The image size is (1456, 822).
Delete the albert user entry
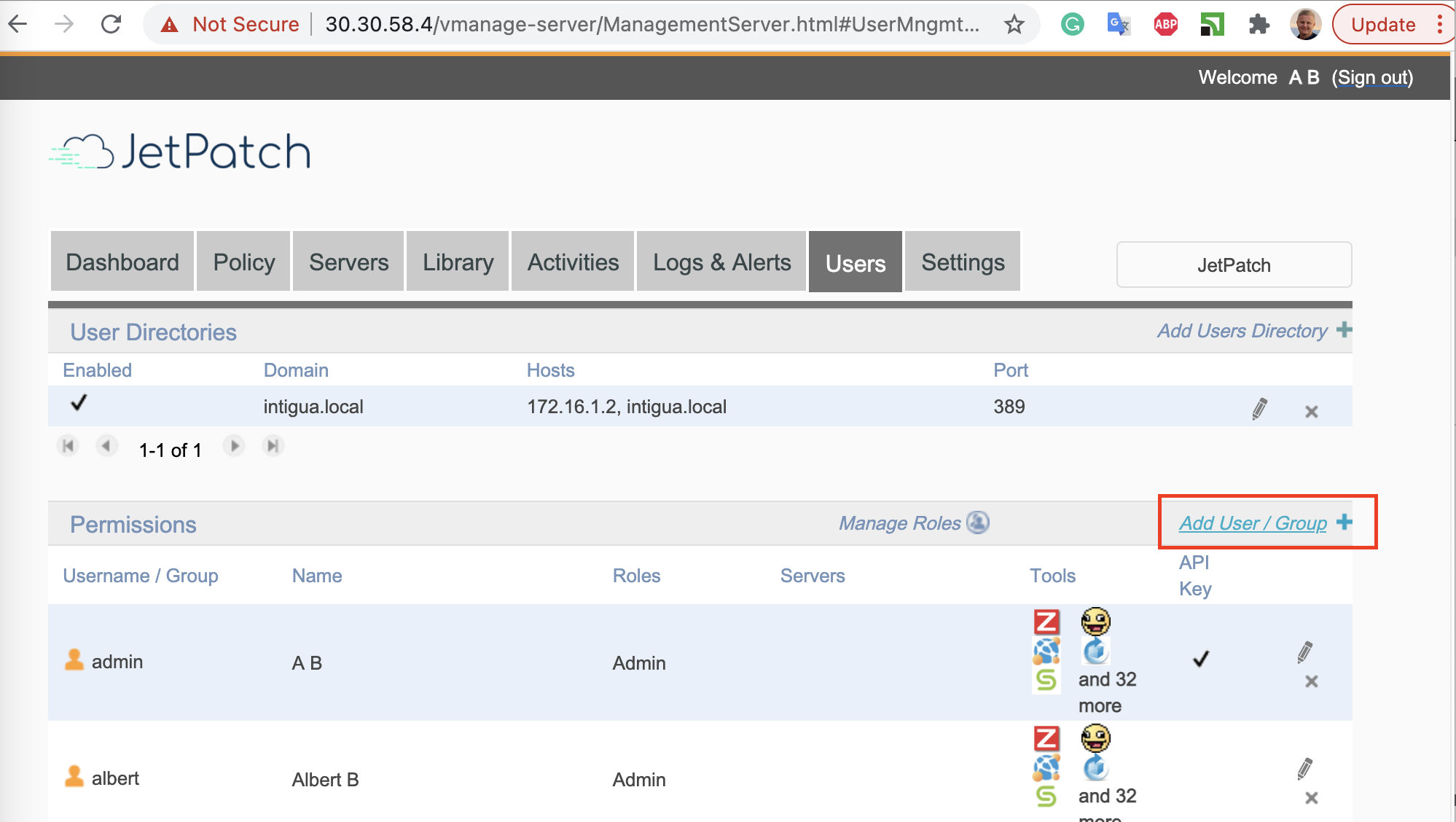click(x=1311, y=798)
